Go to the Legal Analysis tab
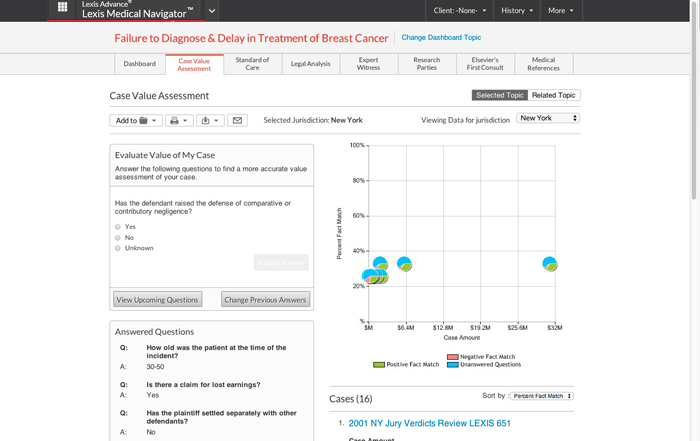 (311, 64)
